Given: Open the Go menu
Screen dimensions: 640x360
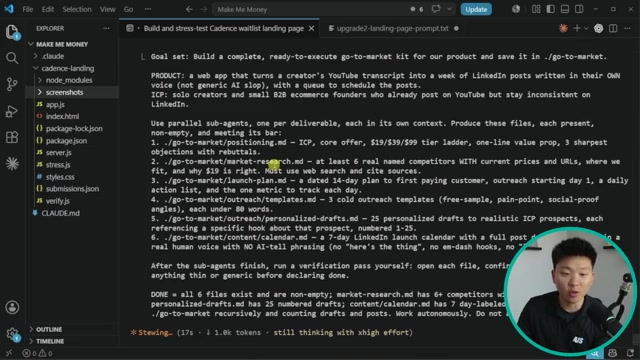Looking at the screenshot, I should (x=128, y=9).
